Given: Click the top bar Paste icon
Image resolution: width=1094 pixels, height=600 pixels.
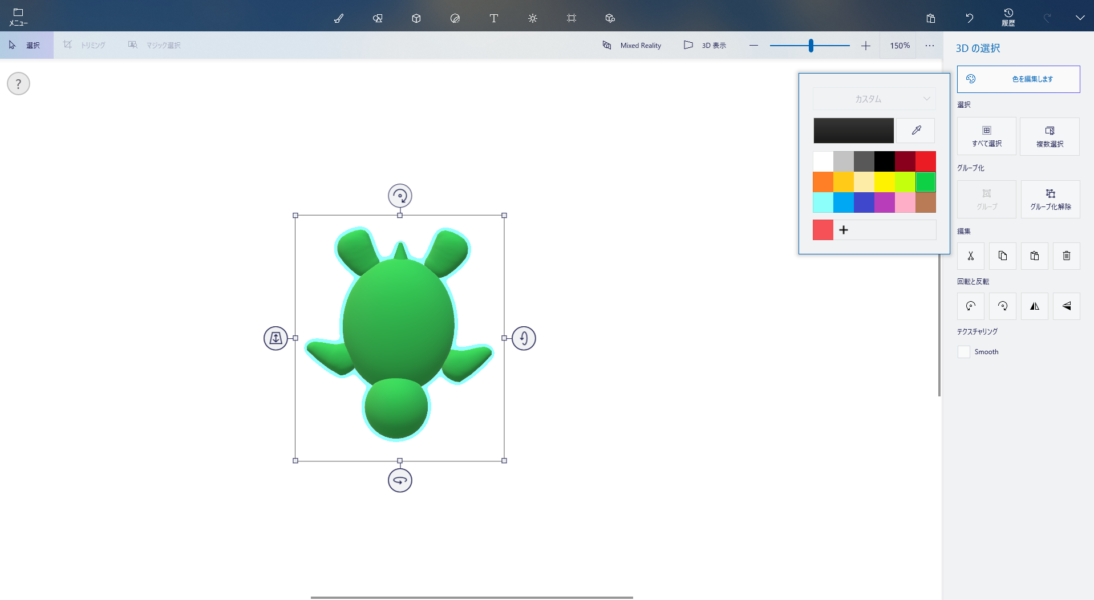Looking at the screenshot, I should [931, 18].
